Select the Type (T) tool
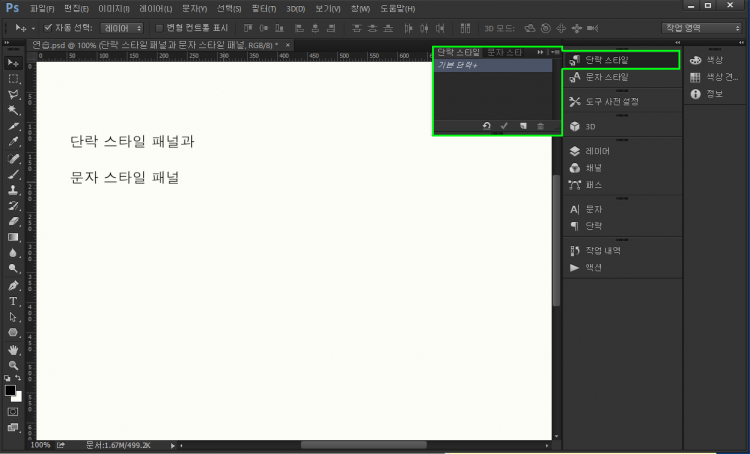 [14, 301]
